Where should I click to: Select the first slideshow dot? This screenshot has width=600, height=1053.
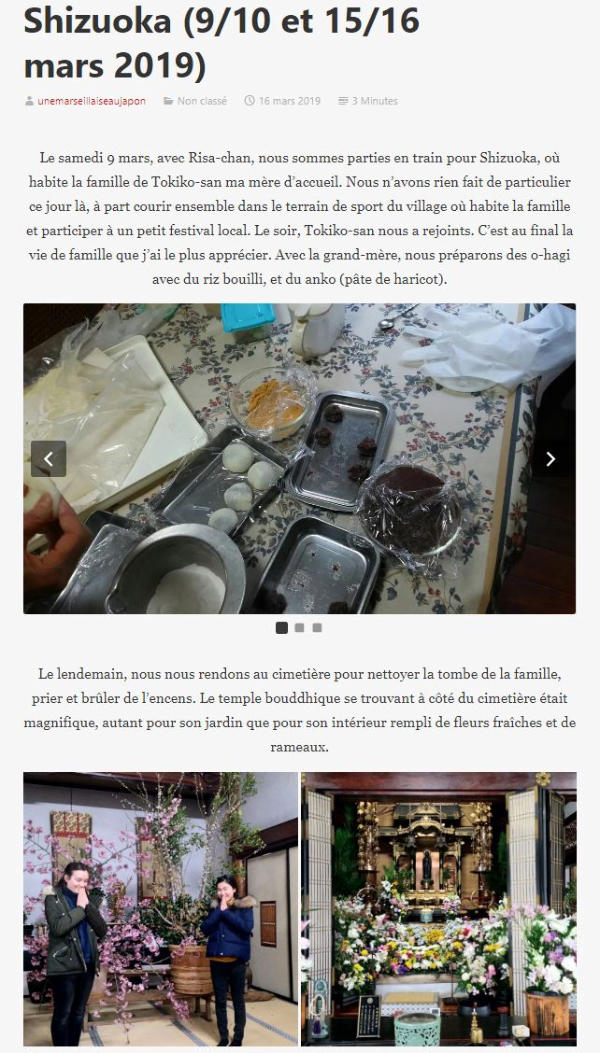click(x=282, y=627)
